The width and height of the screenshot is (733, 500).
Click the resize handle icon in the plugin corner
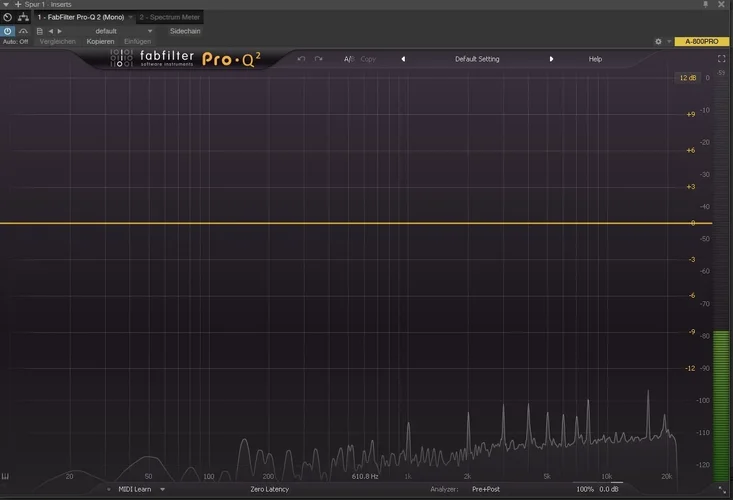(x=723, y=490)
